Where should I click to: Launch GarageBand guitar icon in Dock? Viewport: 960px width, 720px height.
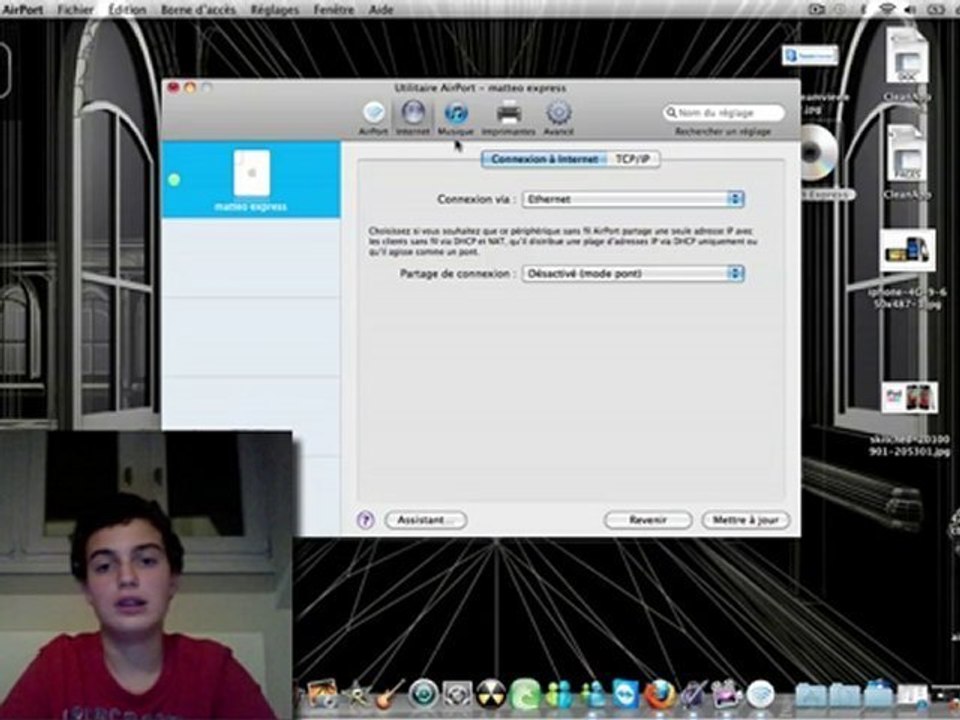tap(390, 694)
